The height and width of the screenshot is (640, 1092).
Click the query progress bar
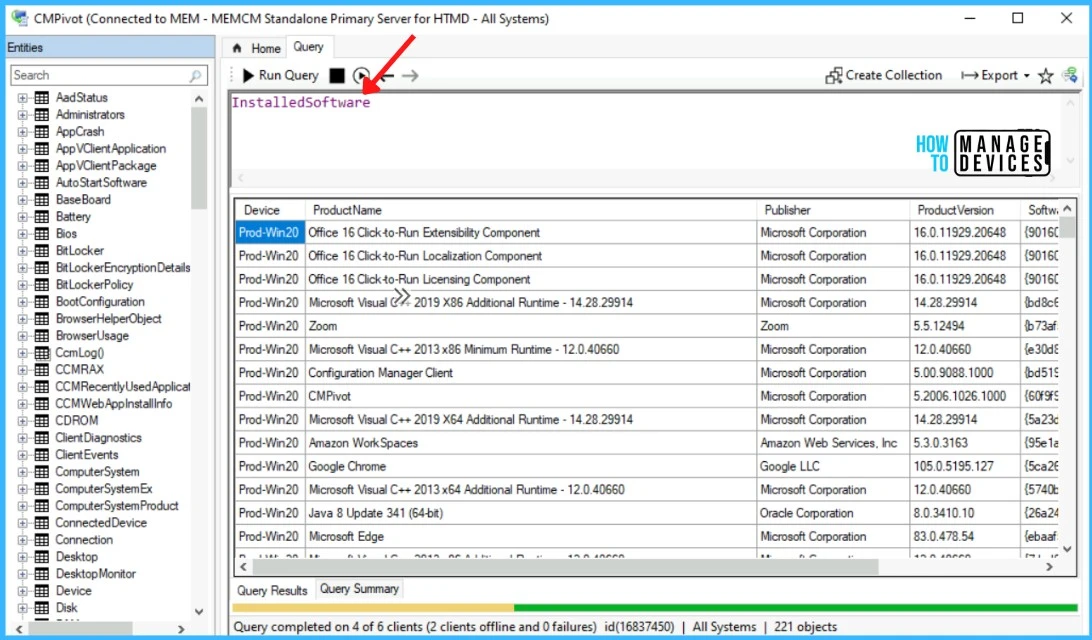click(655, 608)
